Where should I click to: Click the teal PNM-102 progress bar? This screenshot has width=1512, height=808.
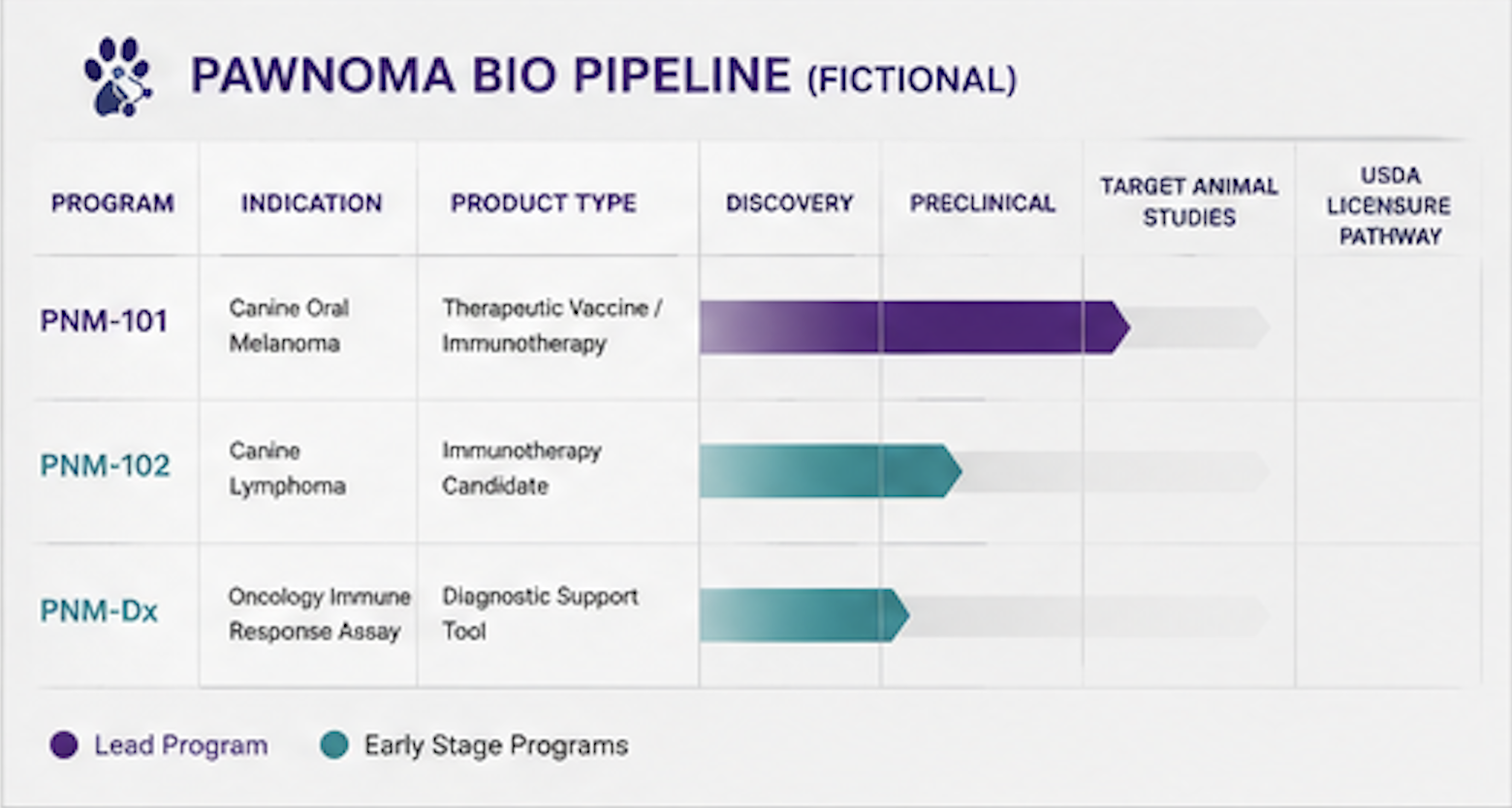coord(831,471)
